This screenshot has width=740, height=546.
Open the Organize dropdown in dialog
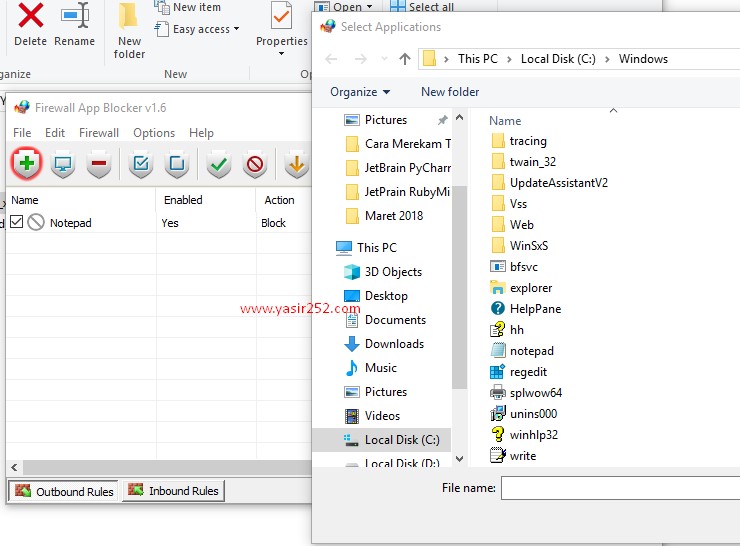click(x=360, y=92)
